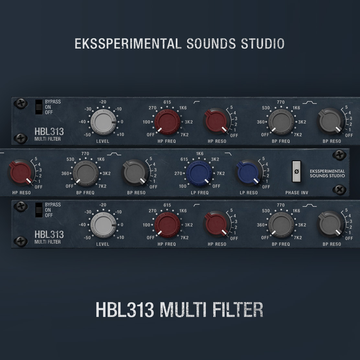Click the blue LP FREQ knob

click(199, 173)
